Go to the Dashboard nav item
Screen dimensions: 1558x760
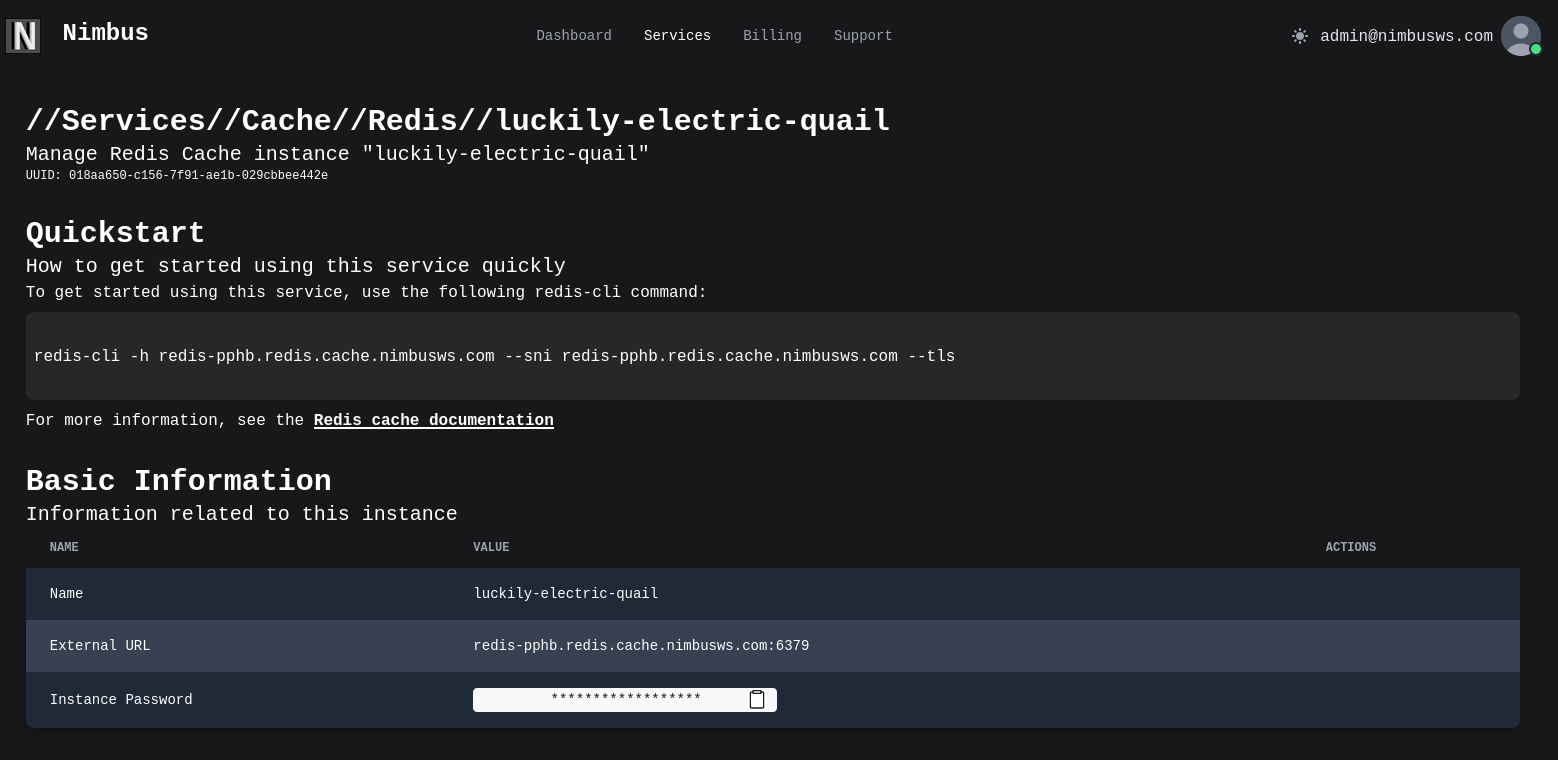[574, 36]
